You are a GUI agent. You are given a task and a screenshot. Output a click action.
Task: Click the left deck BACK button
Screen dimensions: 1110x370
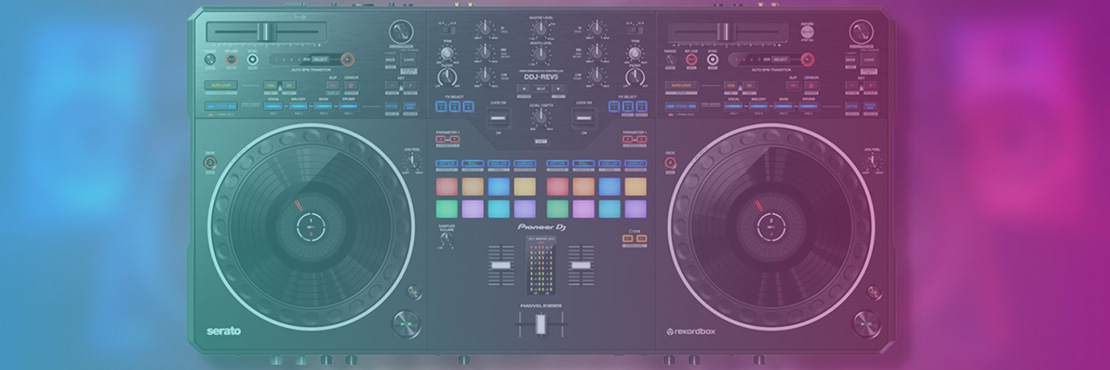coord(390,60)
